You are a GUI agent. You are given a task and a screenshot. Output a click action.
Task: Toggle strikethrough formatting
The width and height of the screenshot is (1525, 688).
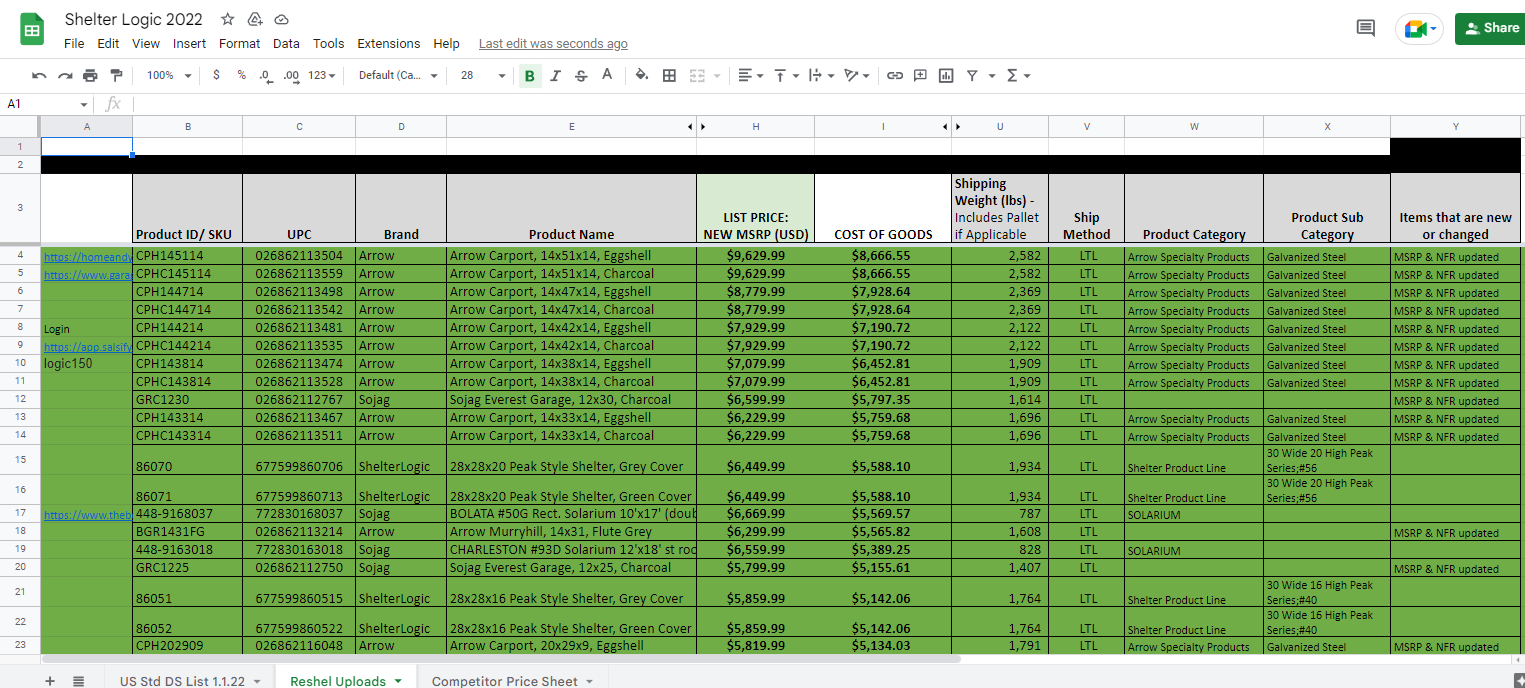point(581,75)
